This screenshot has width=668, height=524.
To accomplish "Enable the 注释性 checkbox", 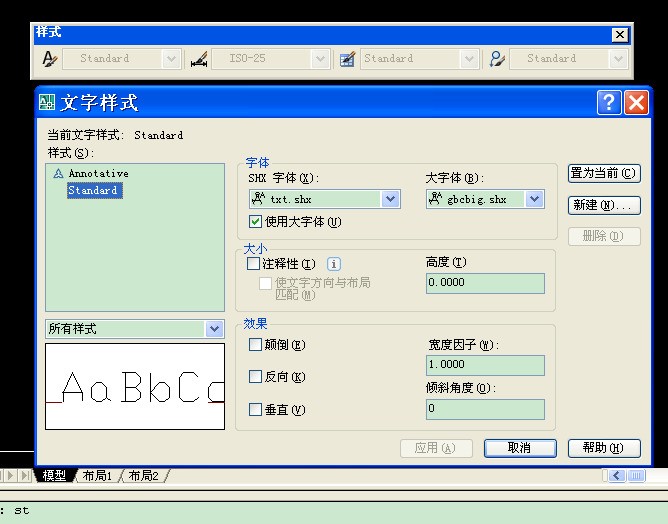I will click(x=253, y=264).
